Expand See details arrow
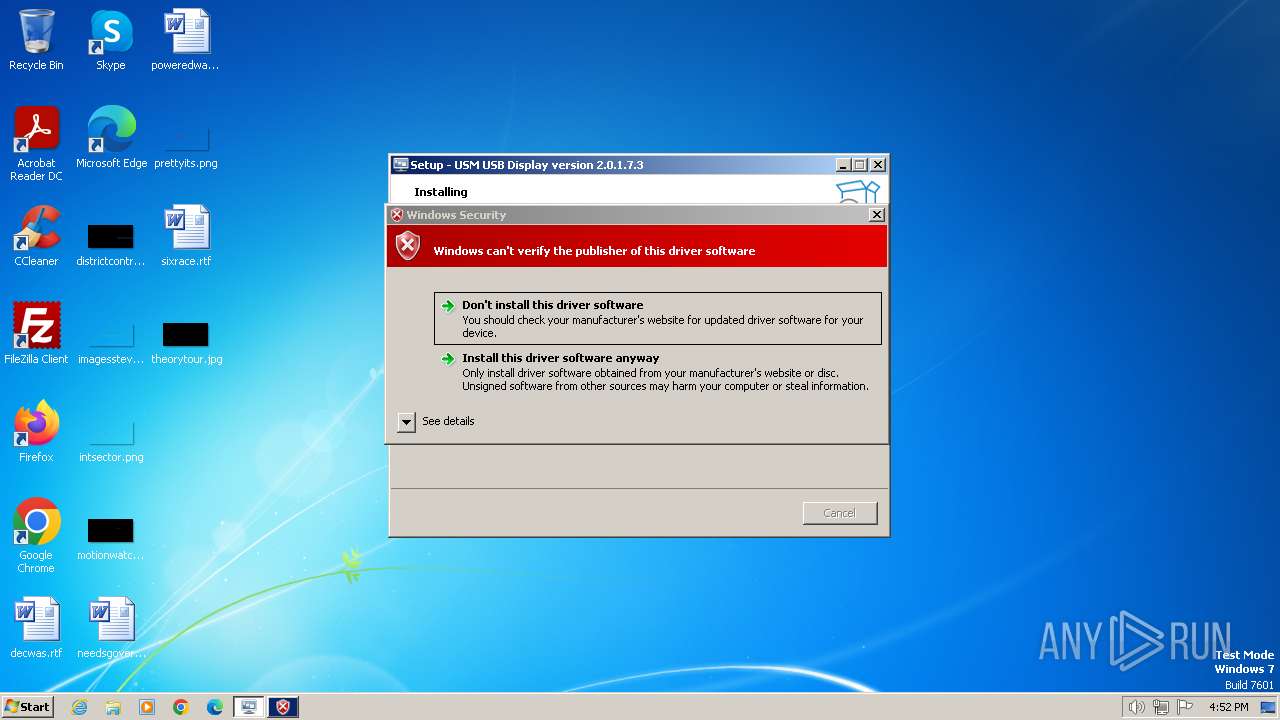Image resolution: width=1280 pixels, height=720 pixels. (406, 422)
